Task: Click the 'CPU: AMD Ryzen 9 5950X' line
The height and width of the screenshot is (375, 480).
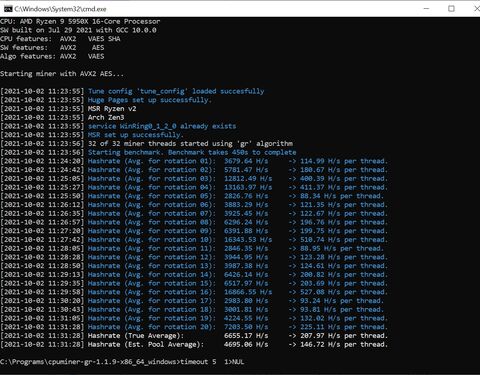Action: click(80, 21)
